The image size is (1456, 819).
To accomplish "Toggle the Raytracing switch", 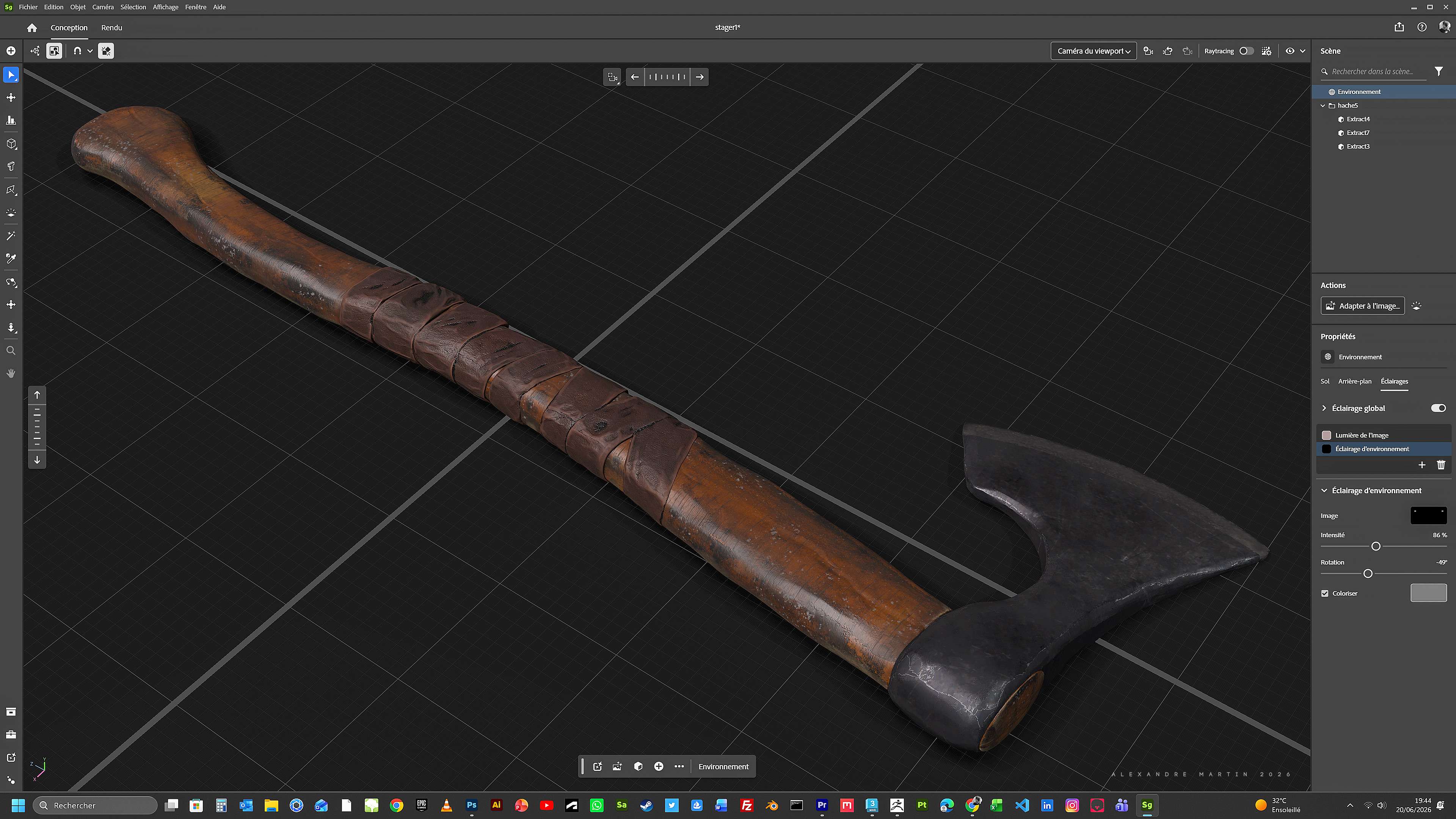I will pos(1246,51).
